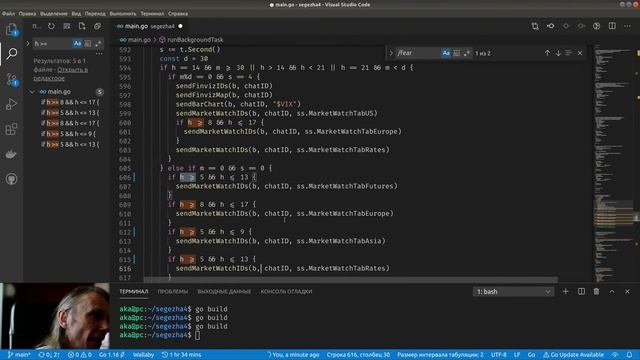640x360 pixels.
Task: Select the ТЕРМИНАЛ panel tab
Action: coord(134,291)
